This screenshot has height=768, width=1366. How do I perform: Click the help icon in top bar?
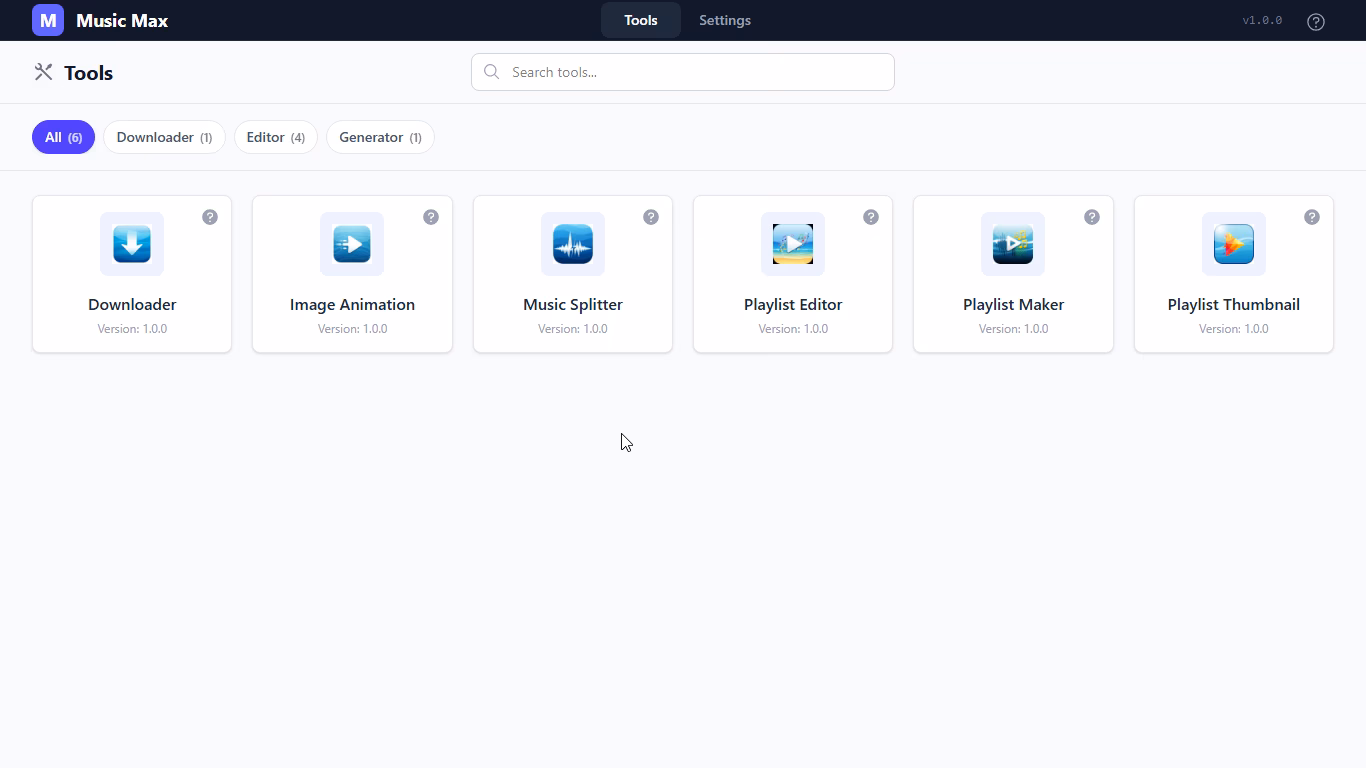pos(1316,21)
